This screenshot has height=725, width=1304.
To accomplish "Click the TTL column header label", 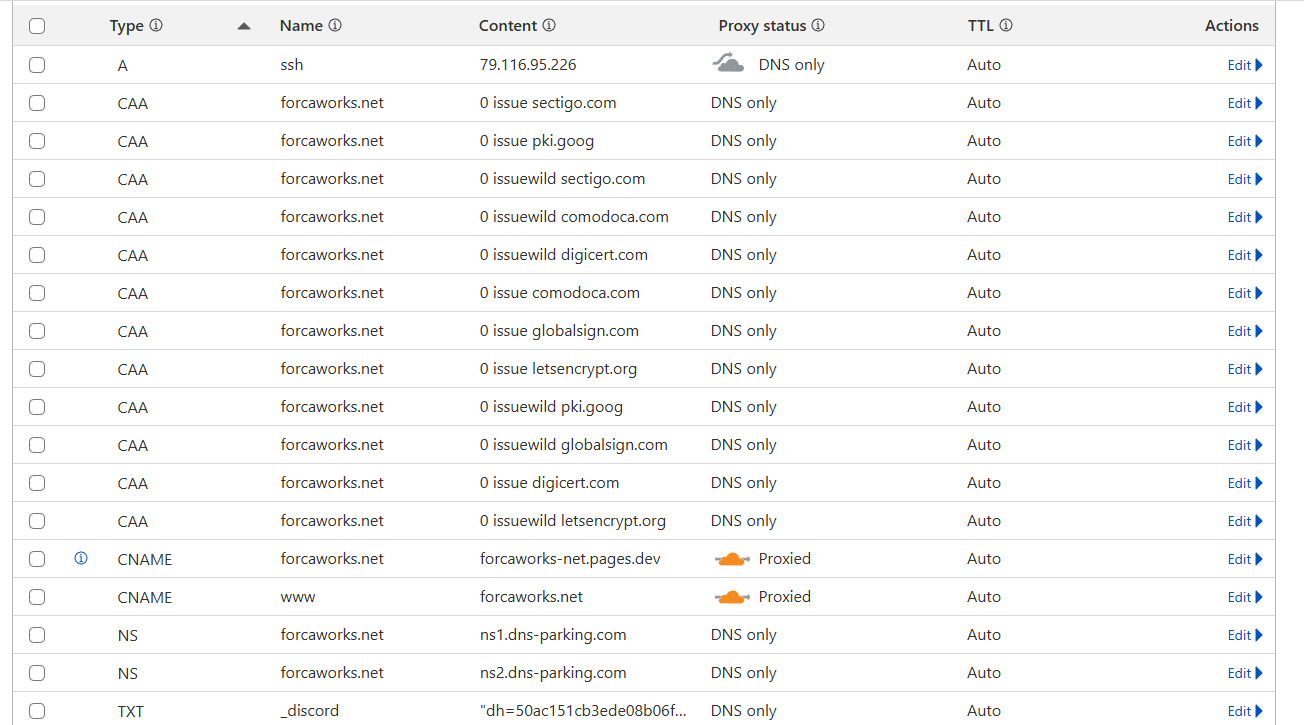I will coord(981,26).
